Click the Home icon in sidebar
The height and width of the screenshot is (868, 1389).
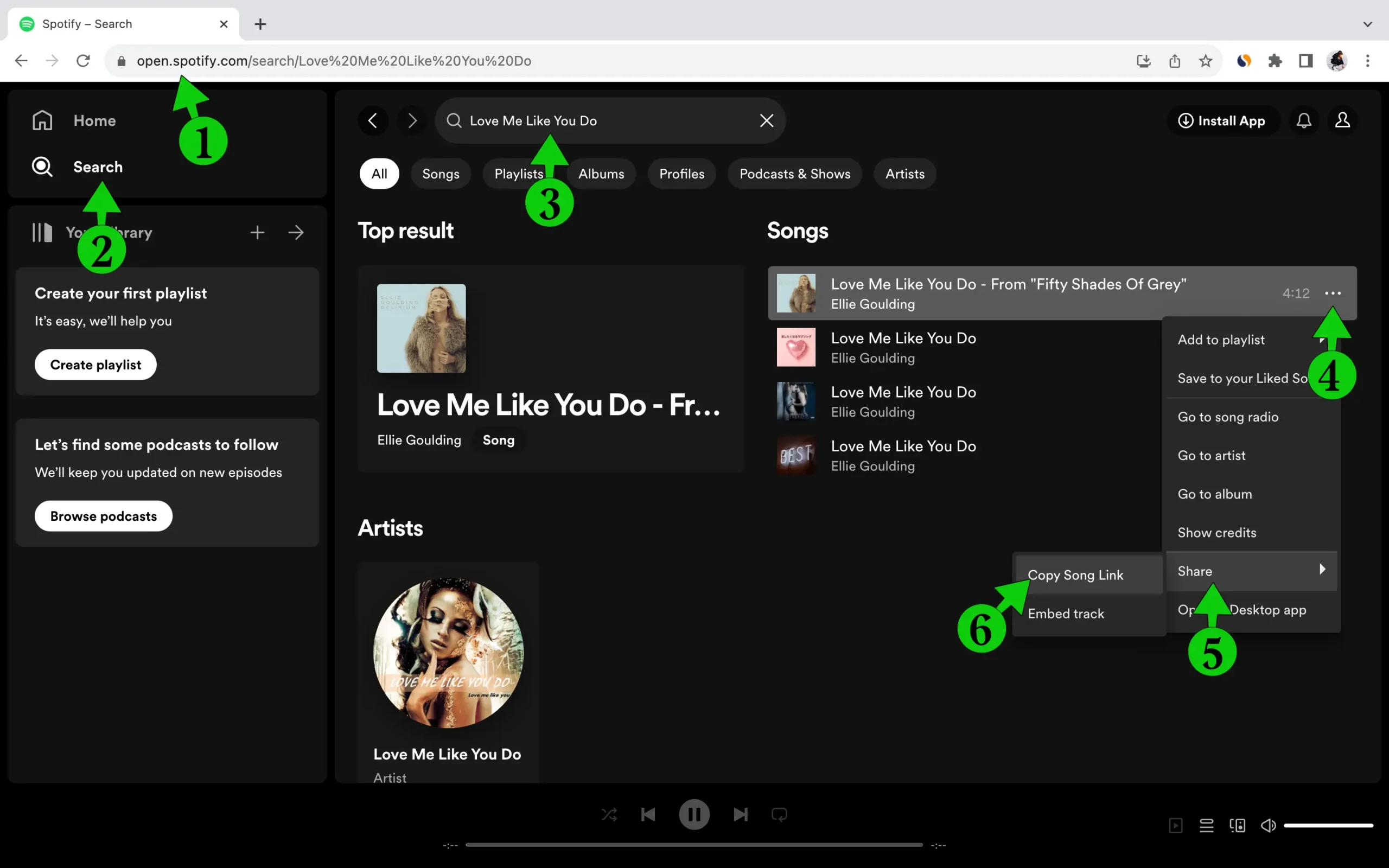pos(42,120)
